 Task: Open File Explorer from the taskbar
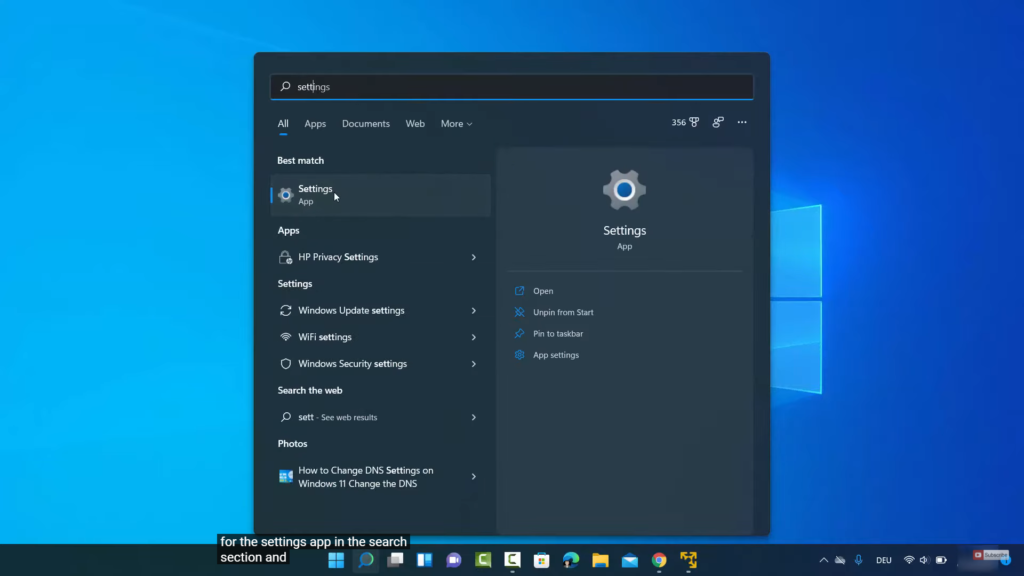pos(600,560)
